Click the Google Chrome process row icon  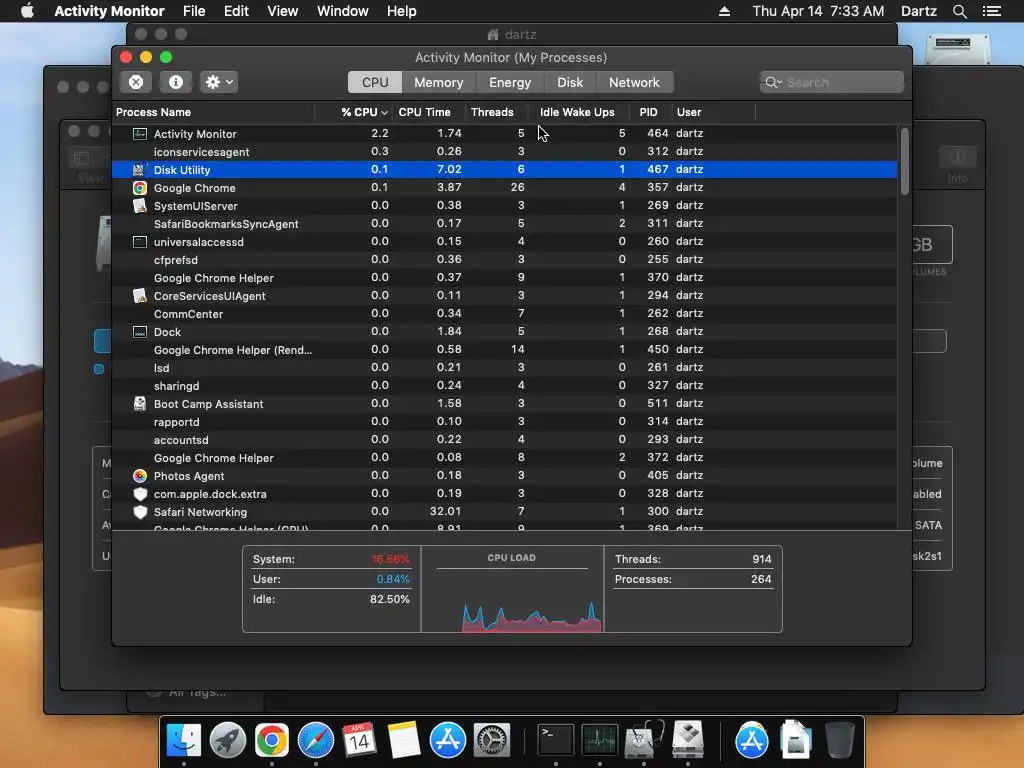(140, 188)
